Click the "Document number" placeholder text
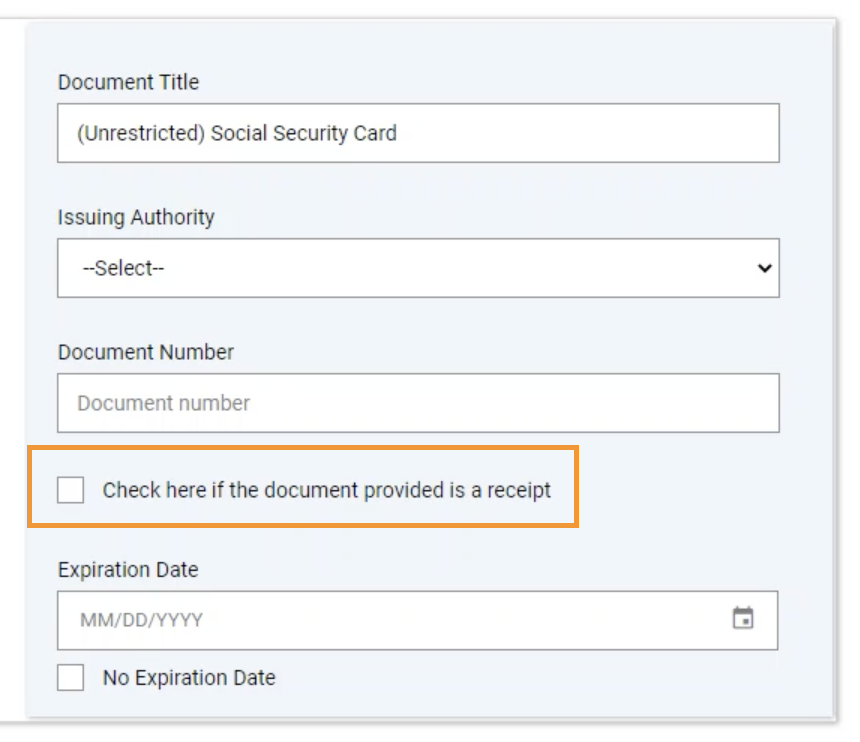860x742 pixels. coord(163,403)
